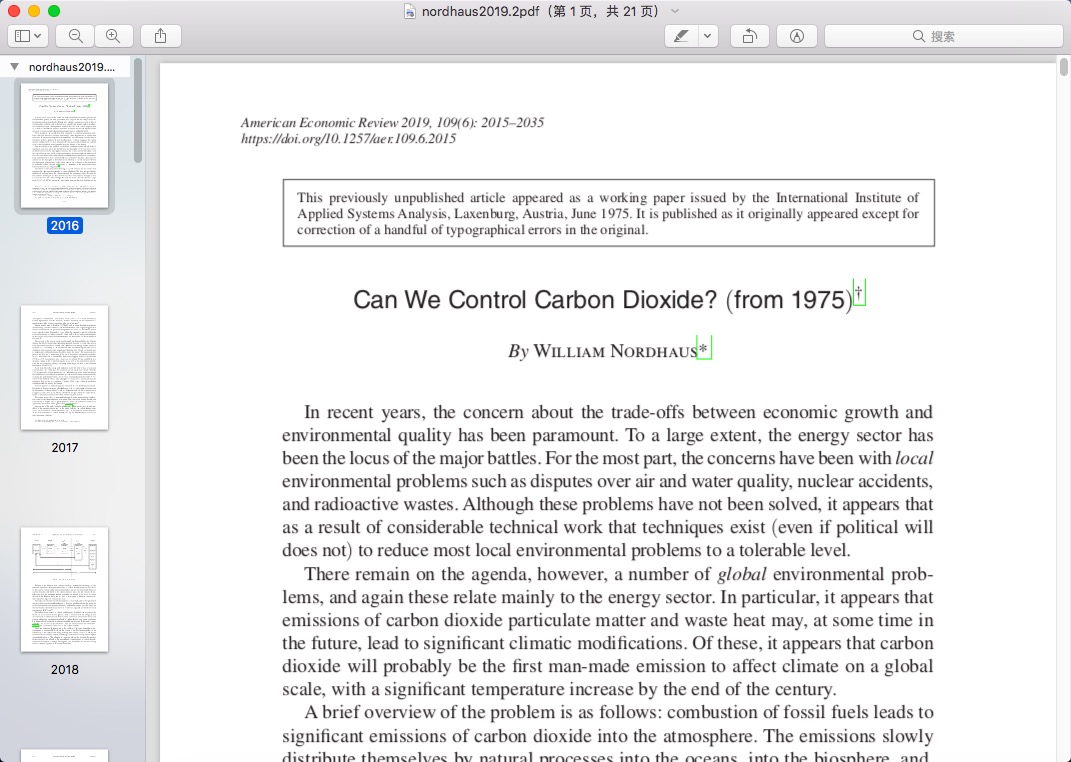Click the zoom in magnifier icon

click(x=113, y=36)
